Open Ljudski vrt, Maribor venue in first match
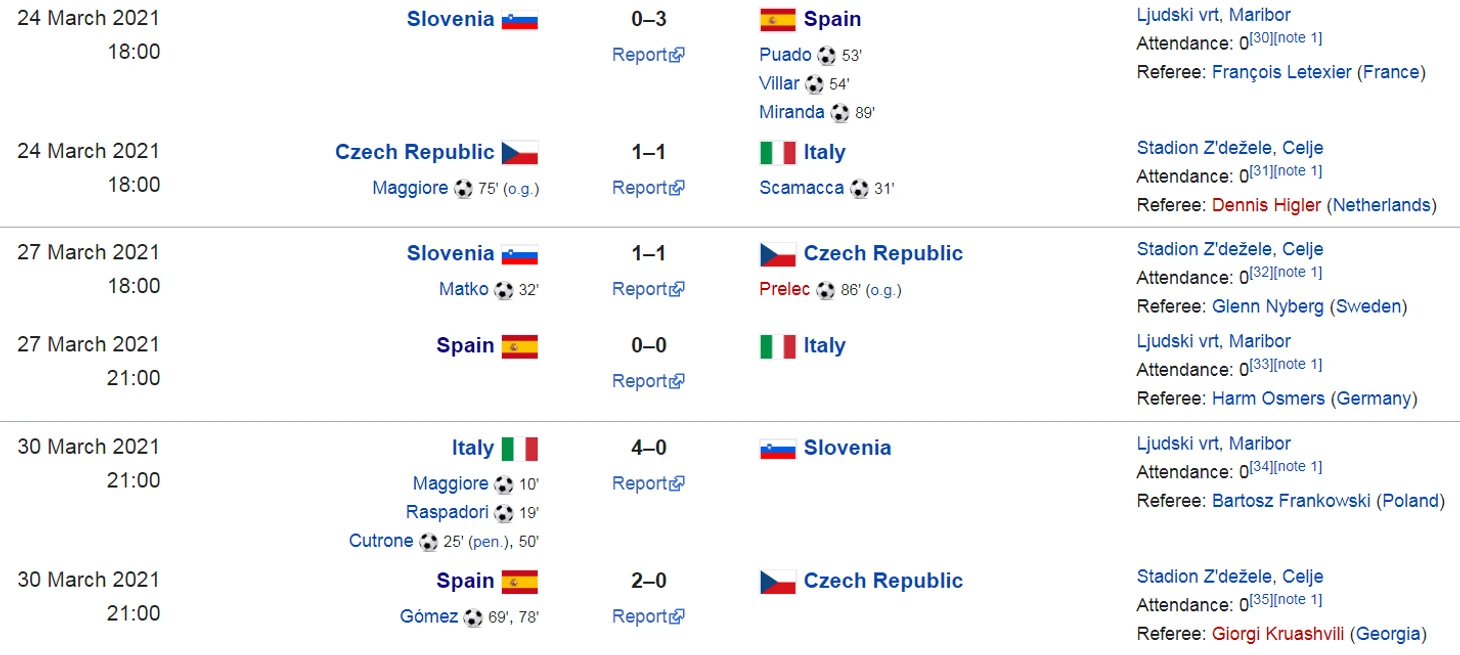 point(1214,15)
